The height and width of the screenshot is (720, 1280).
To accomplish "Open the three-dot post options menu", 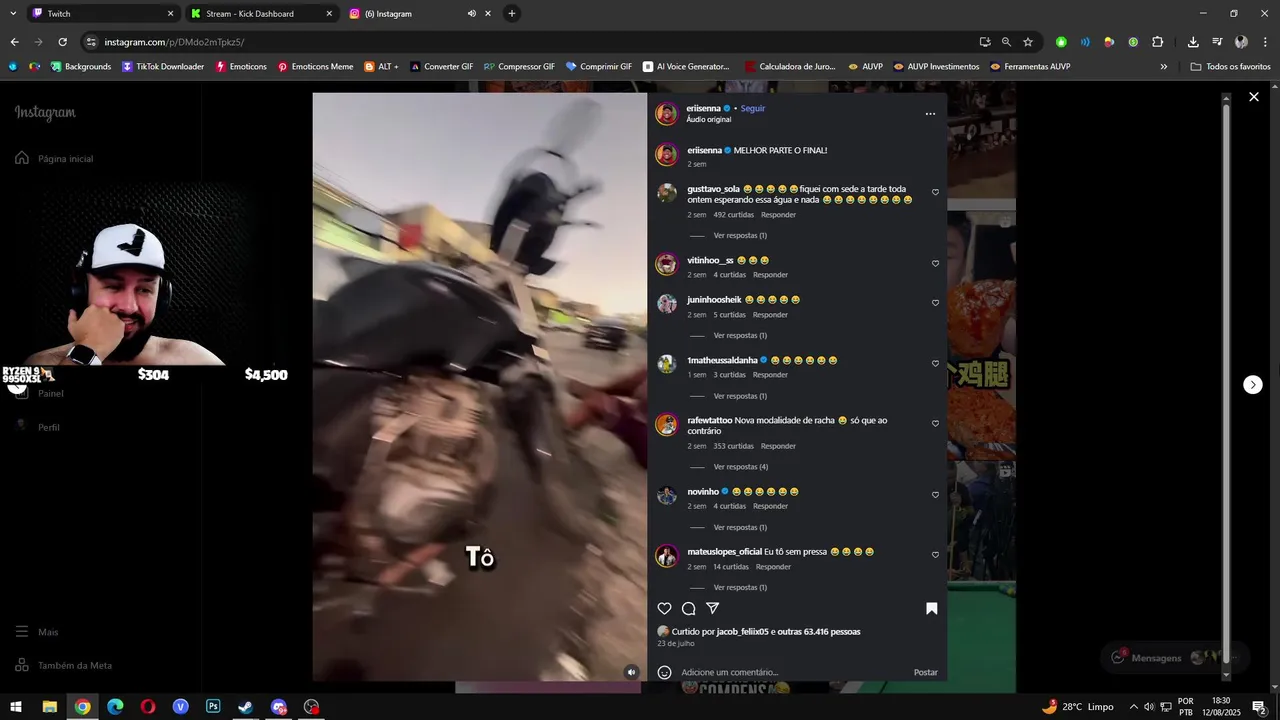I will click(930, 114).
